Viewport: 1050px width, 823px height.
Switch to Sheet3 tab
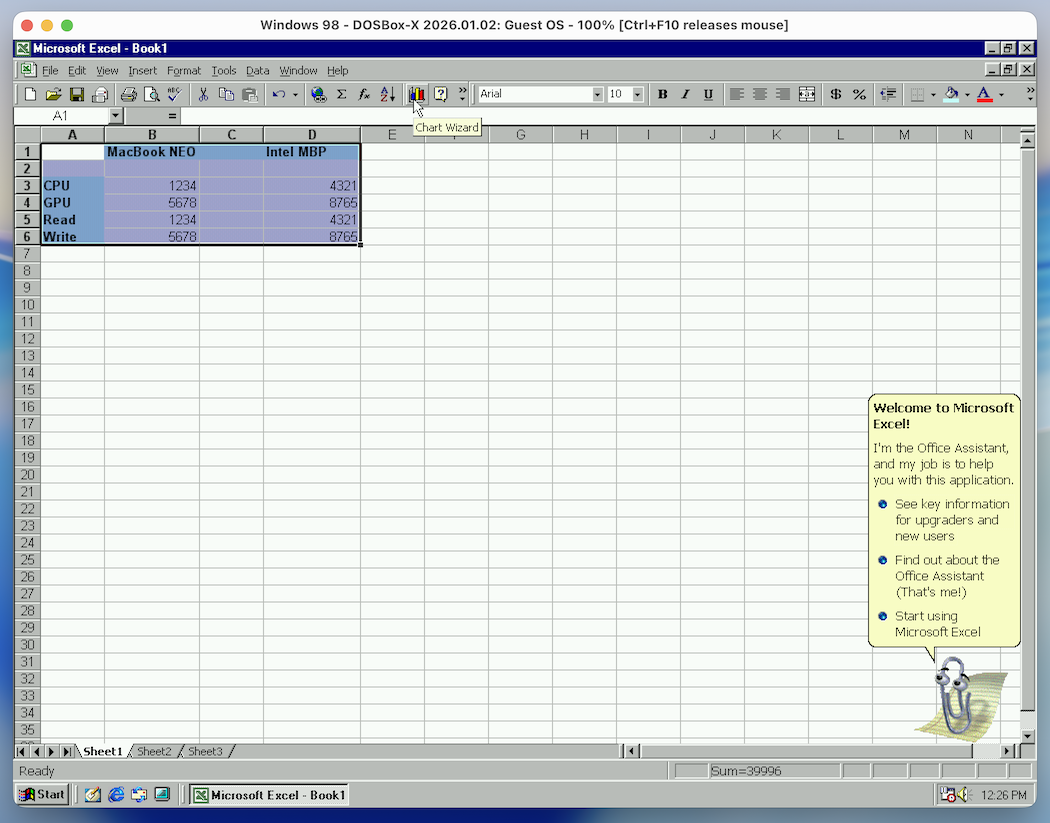tap(205, 751)
